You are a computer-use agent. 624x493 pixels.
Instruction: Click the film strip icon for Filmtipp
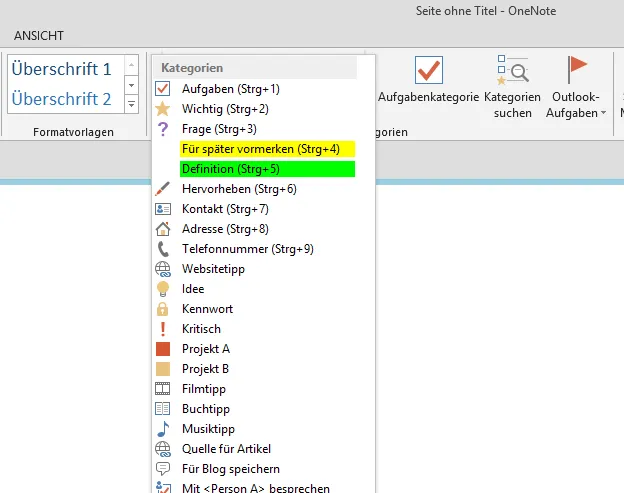(x=162, y=389)
